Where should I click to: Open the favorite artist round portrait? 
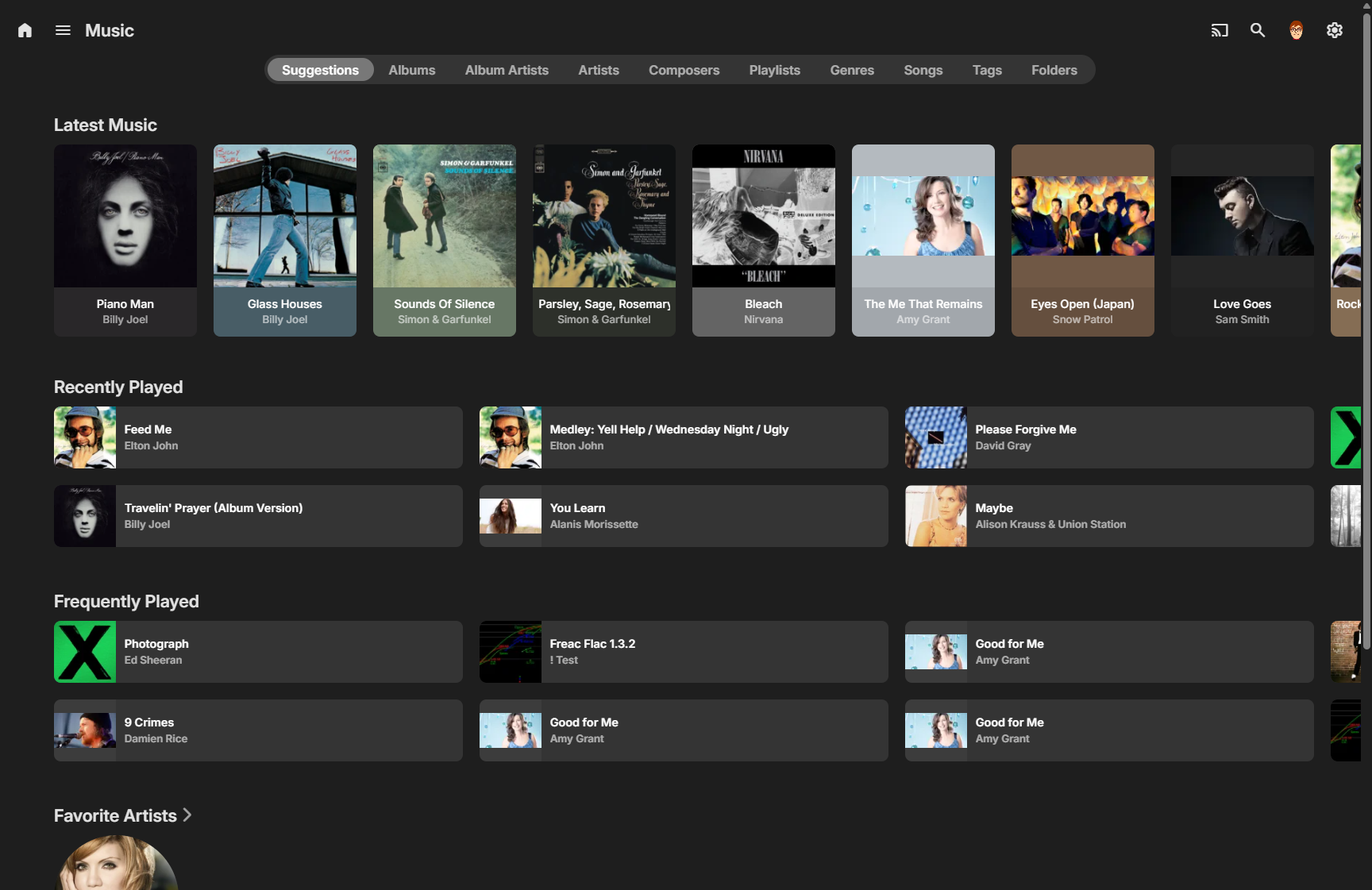click(x=116, y=864)
